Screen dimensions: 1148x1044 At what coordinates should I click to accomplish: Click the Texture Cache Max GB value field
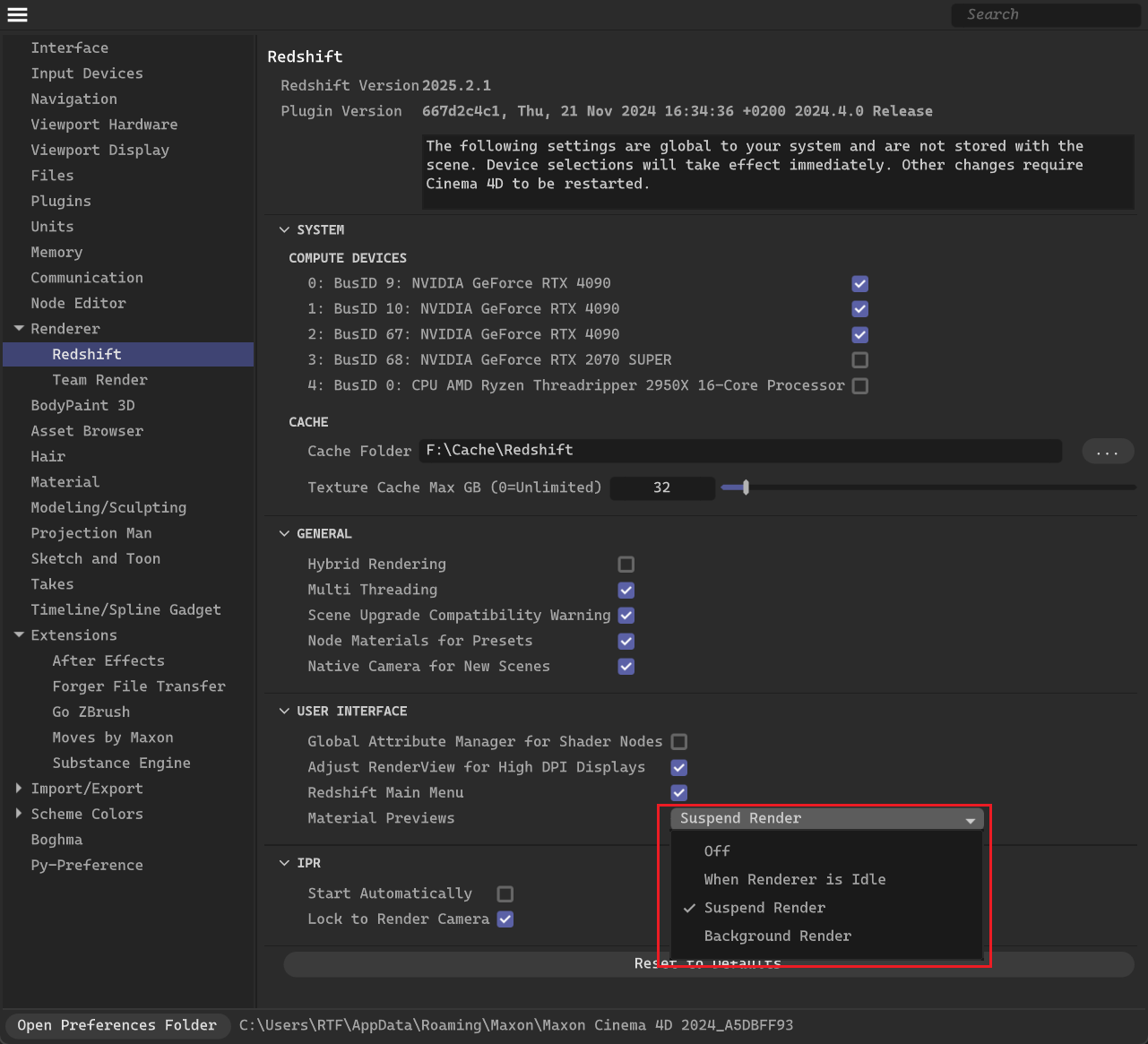(x=662, y=487)
